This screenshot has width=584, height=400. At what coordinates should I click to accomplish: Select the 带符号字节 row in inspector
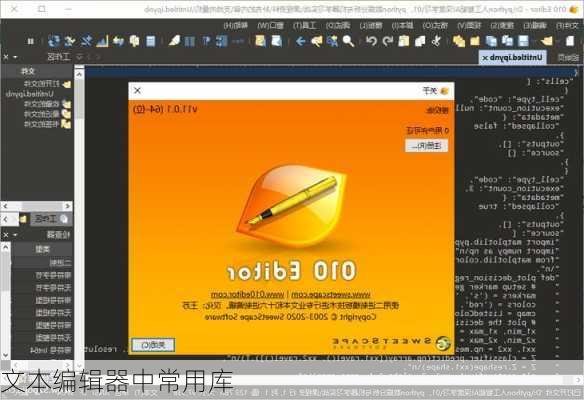[42, 275]
